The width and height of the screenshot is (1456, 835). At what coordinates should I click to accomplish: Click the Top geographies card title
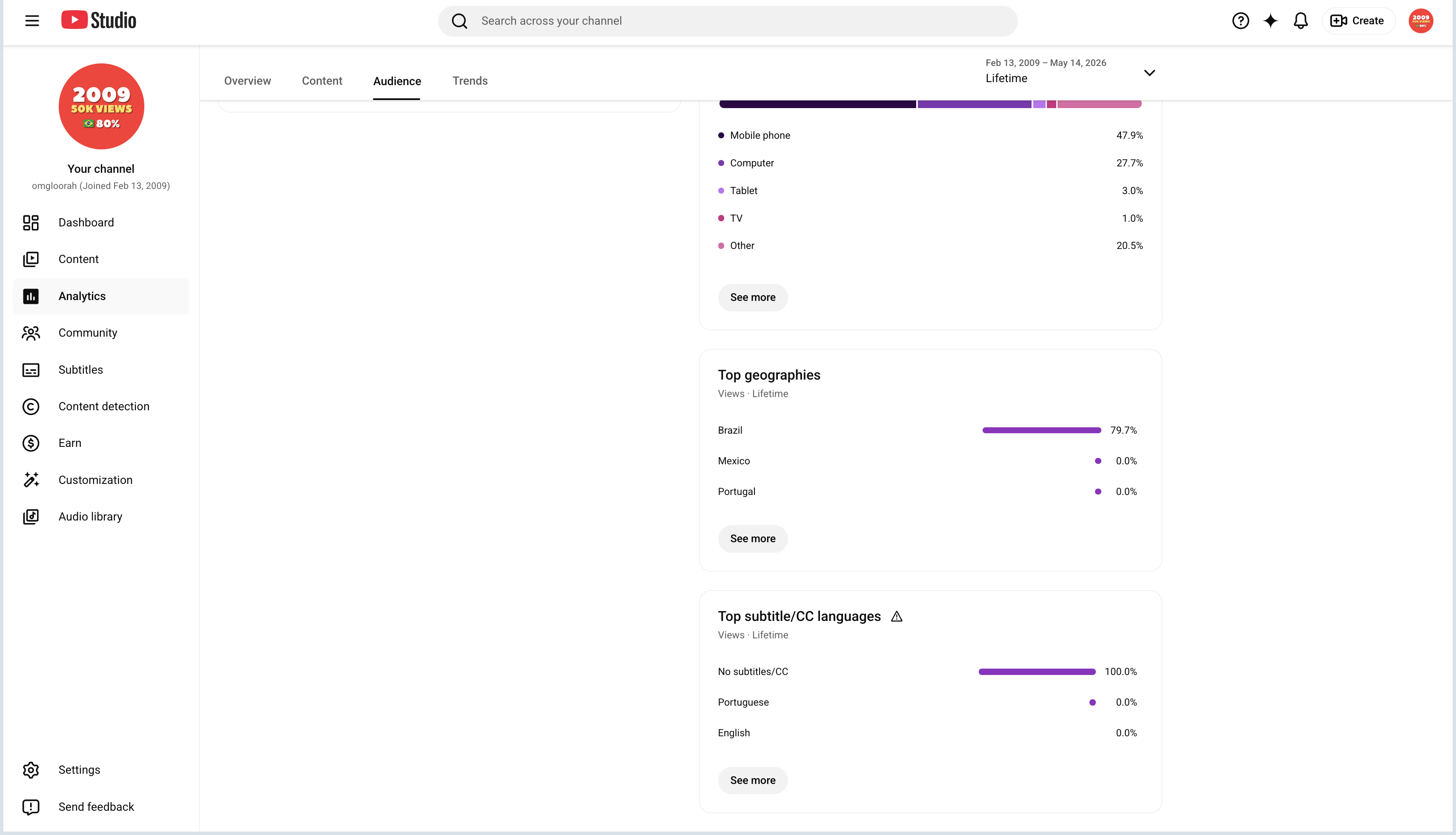coord(769,375)
